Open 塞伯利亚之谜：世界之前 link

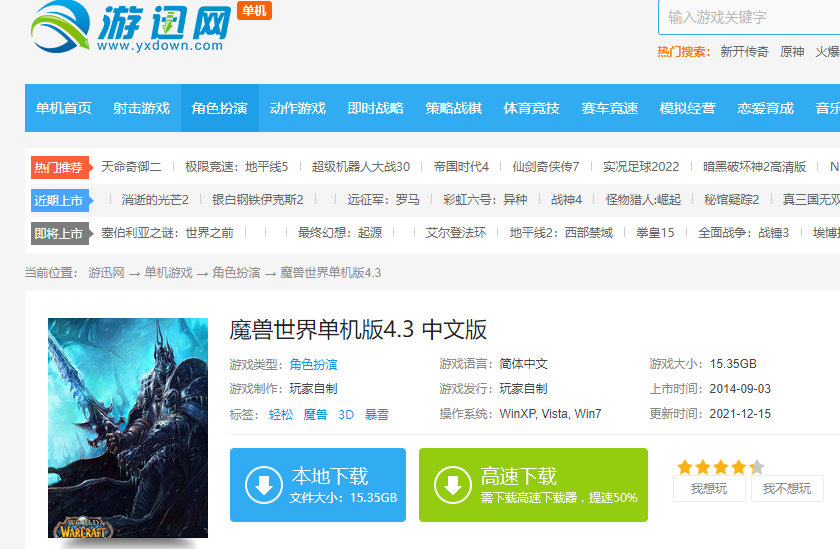click(167, 233)
